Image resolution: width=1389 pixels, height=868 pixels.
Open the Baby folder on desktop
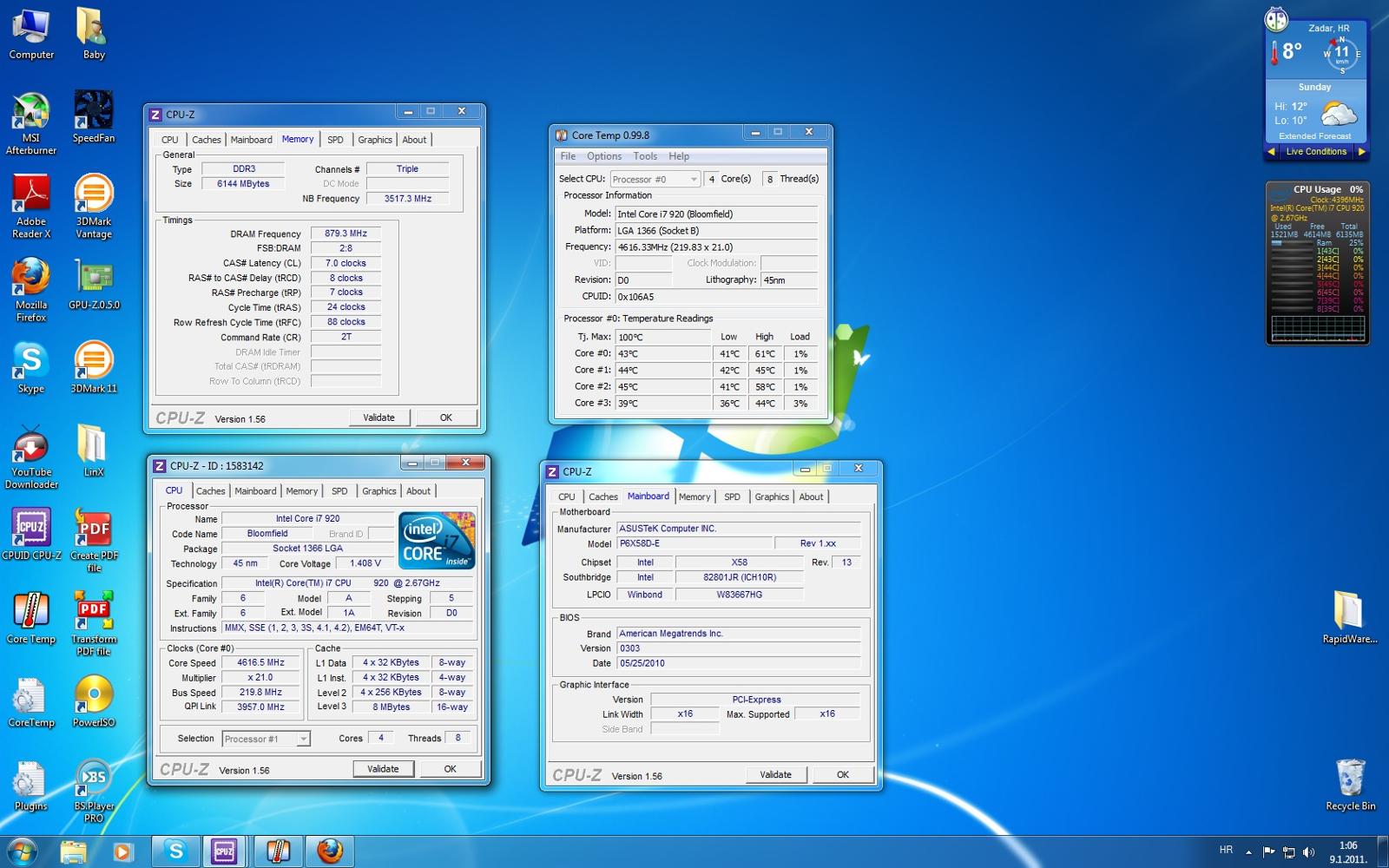tap(94, 35)
